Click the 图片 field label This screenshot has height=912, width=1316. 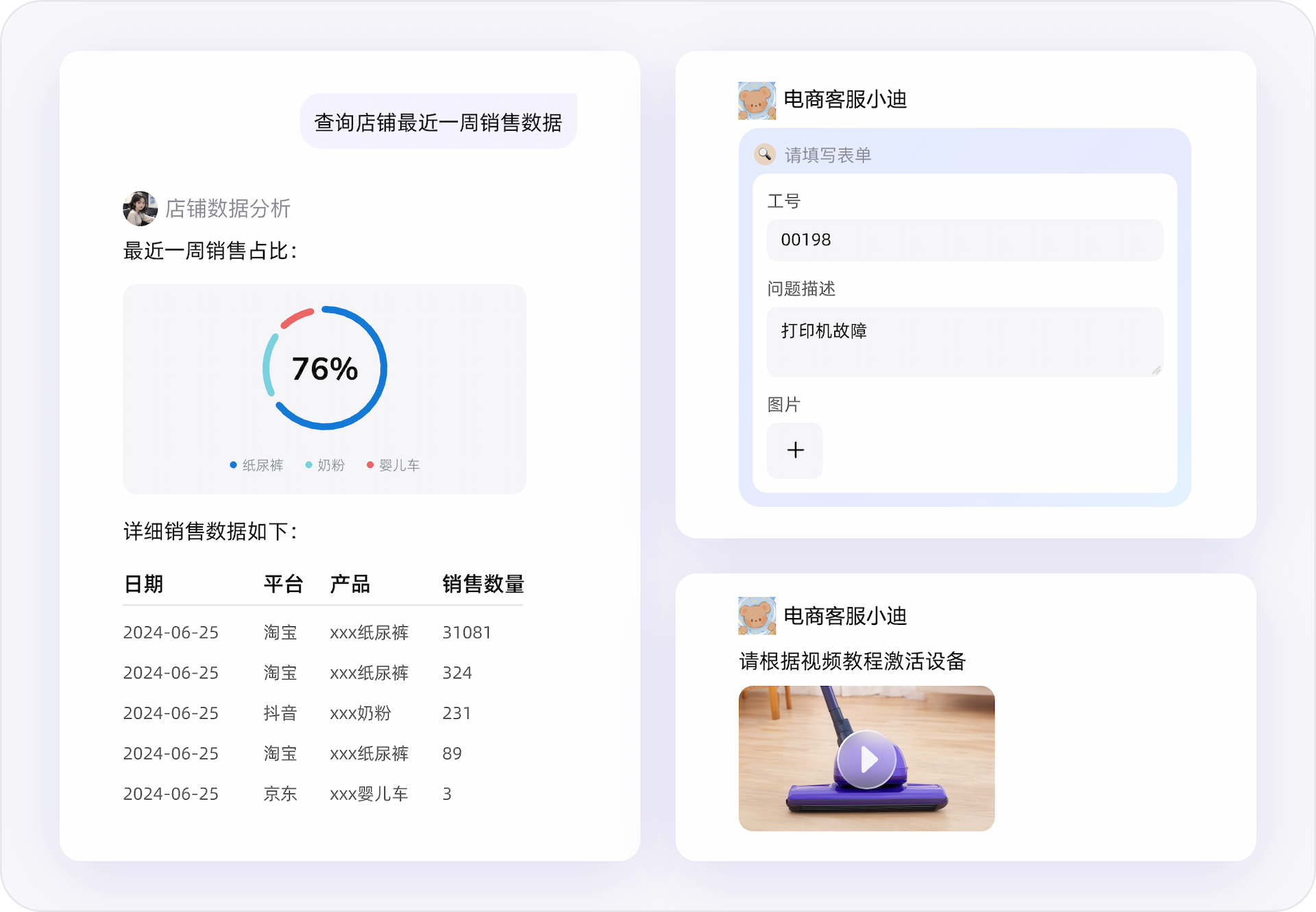pyautogui.click(x=783, y=404)
